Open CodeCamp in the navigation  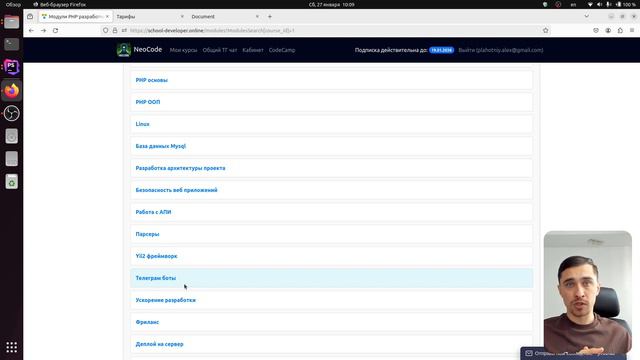282,50
